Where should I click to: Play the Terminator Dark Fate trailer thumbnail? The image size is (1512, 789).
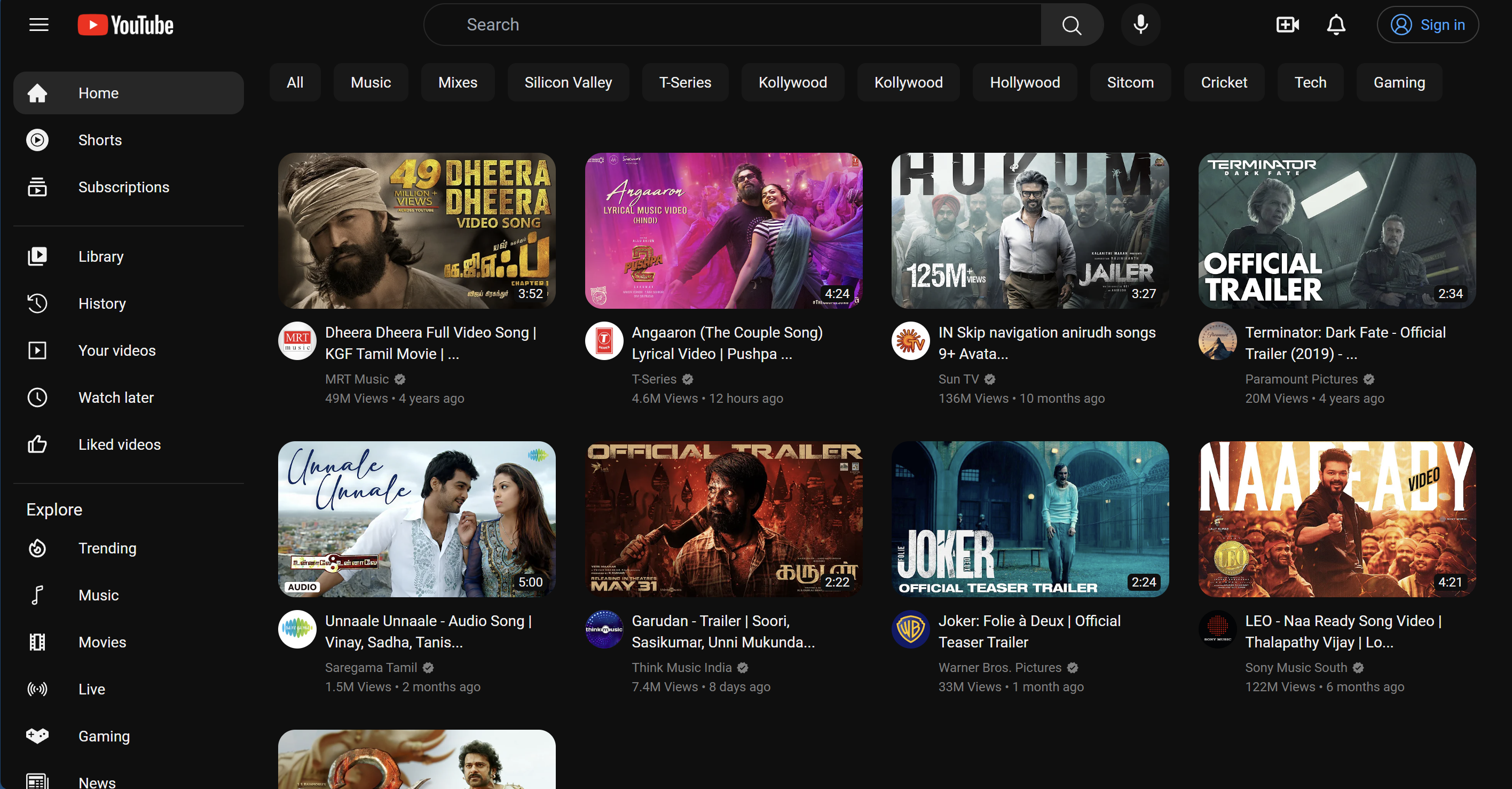pyautogui.click(x=1337, y=231)
